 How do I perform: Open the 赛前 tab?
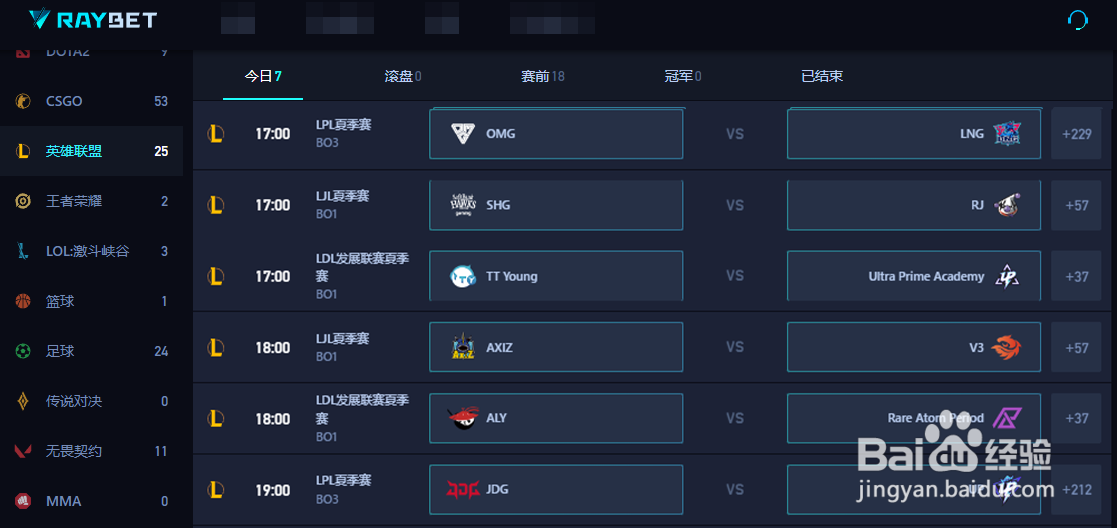pyautogui.click(x=542, y=76)
